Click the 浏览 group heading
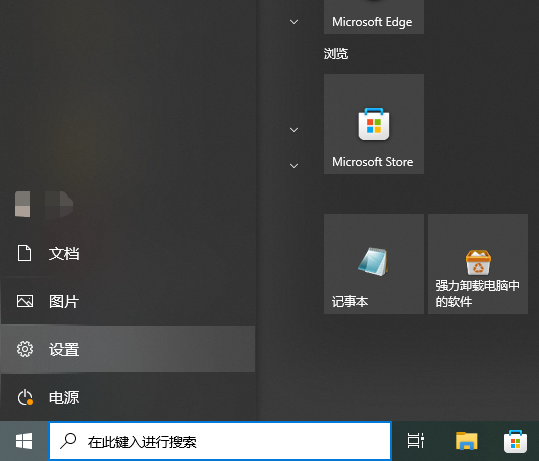 coord(336,54)
